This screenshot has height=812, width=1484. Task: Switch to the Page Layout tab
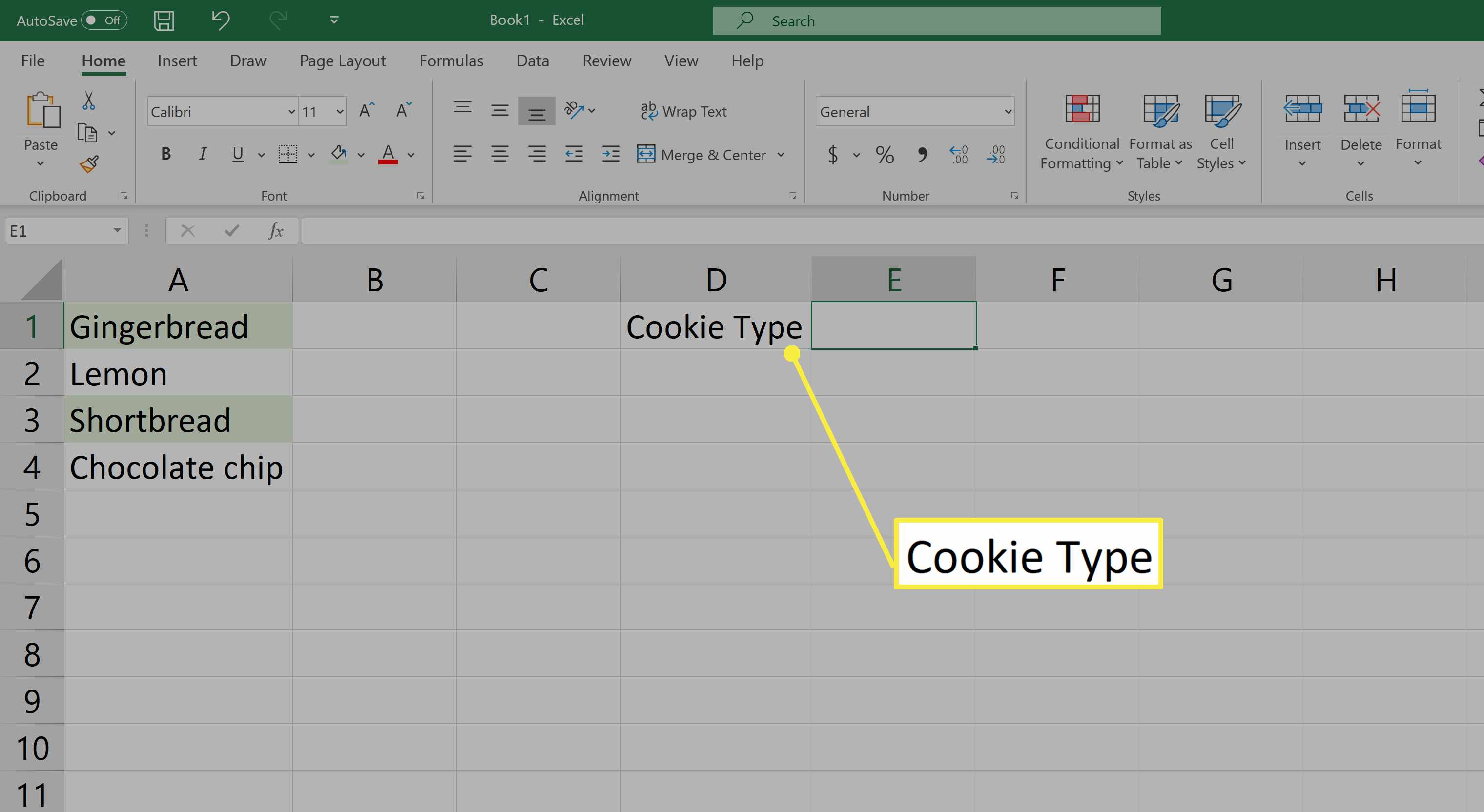tap(343, 61)
